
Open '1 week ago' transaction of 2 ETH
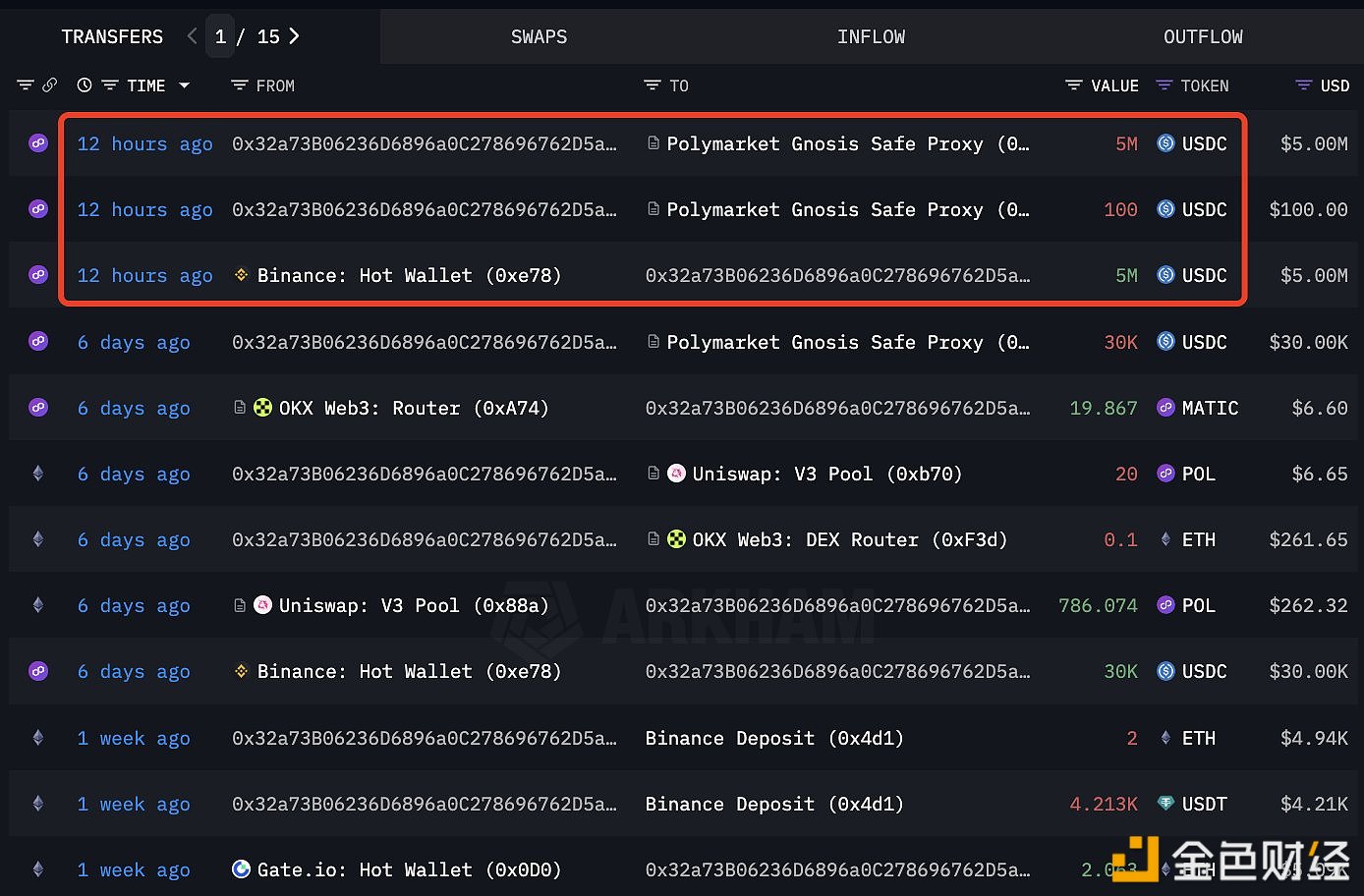[134, 738]
